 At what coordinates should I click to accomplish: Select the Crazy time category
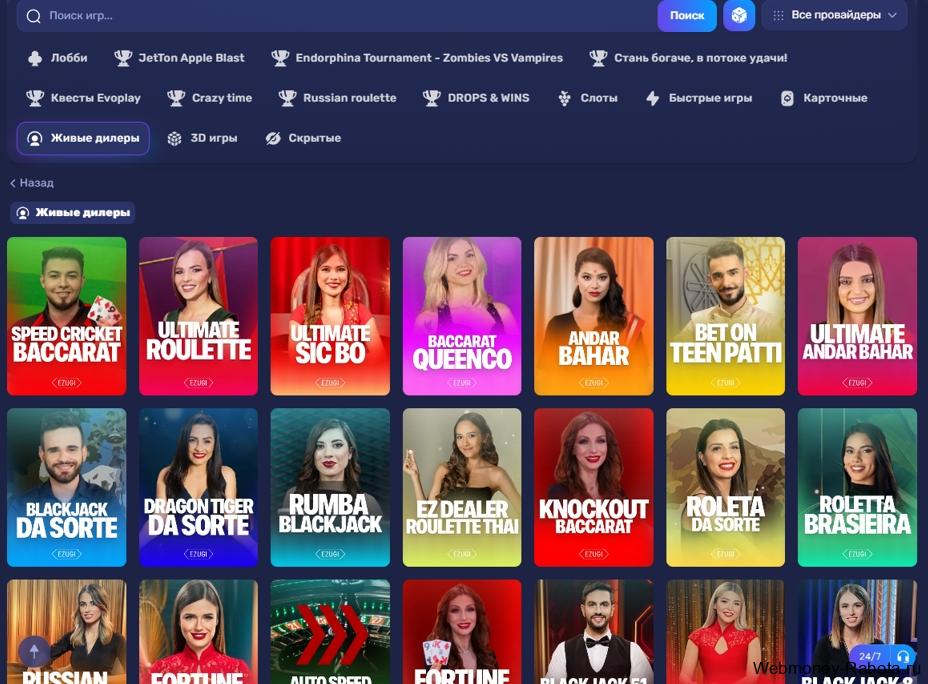[210, 98]
